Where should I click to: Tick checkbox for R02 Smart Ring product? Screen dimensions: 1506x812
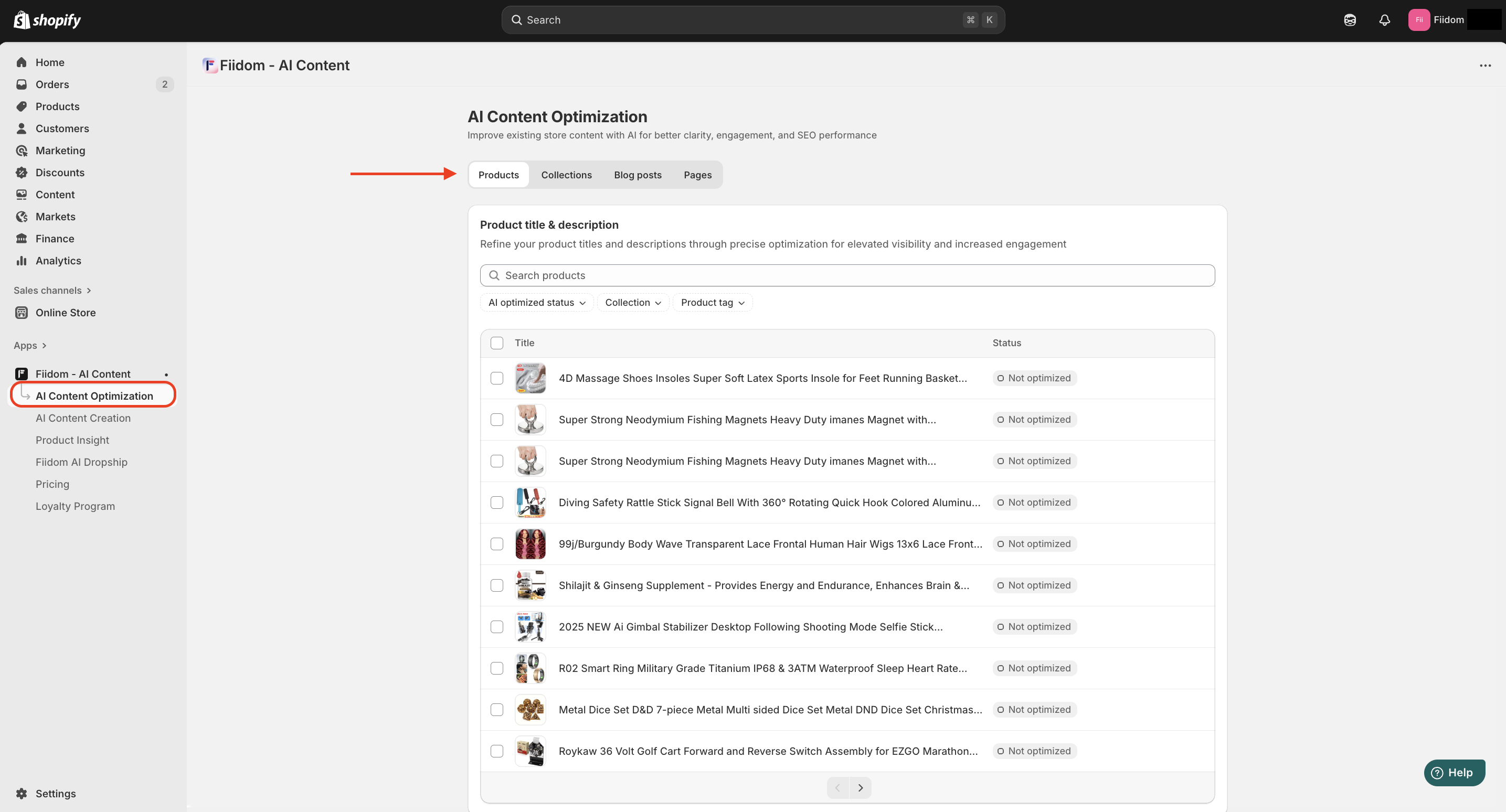pyautogui.click(x=496, y=668)
